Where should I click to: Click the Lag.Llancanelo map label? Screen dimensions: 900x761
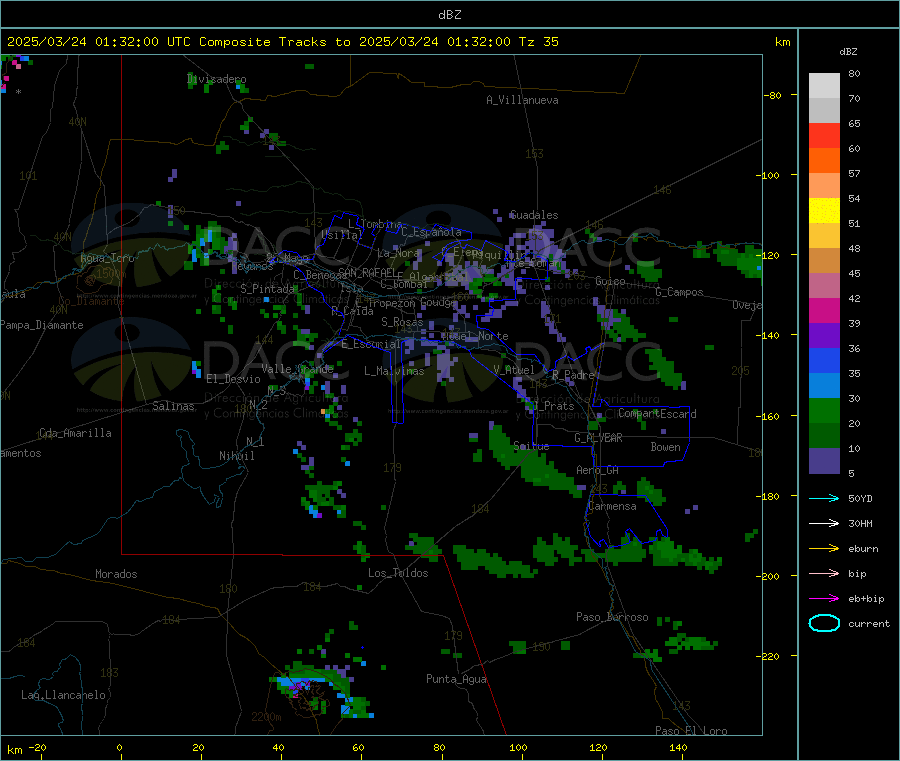click(x=63, y=695)
